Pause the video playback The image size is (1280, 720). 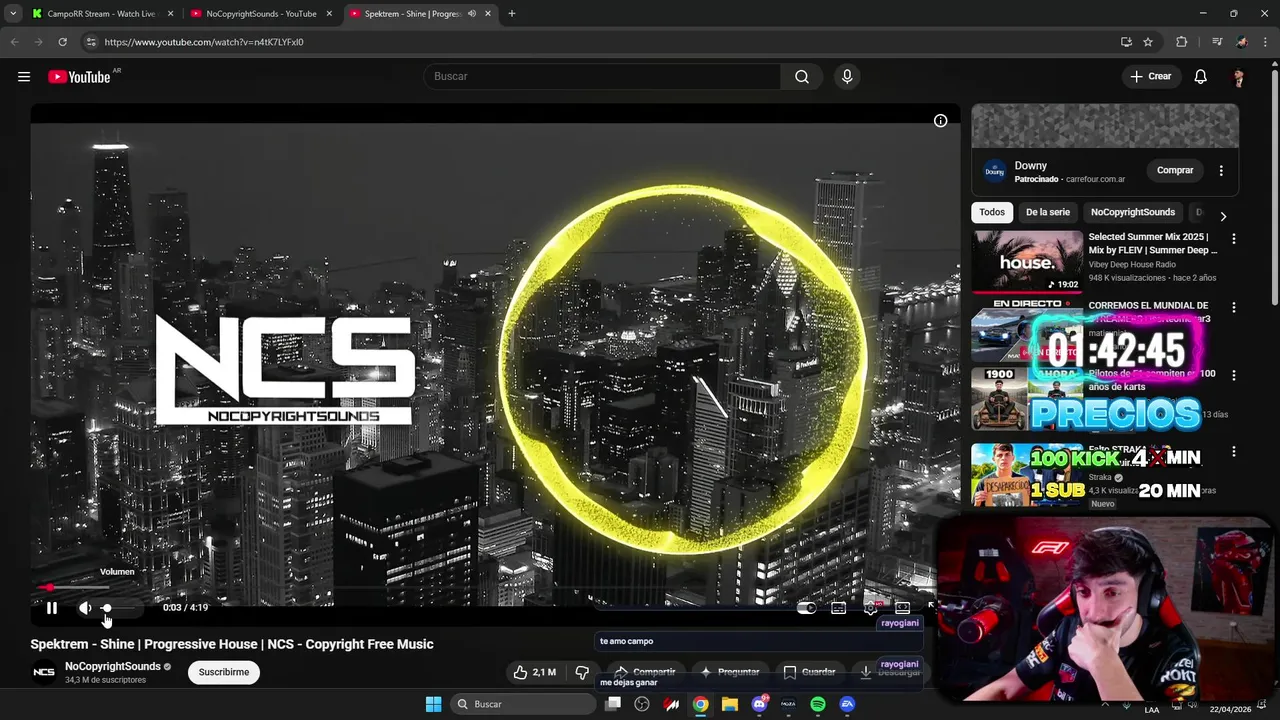[x=52, y=607]
